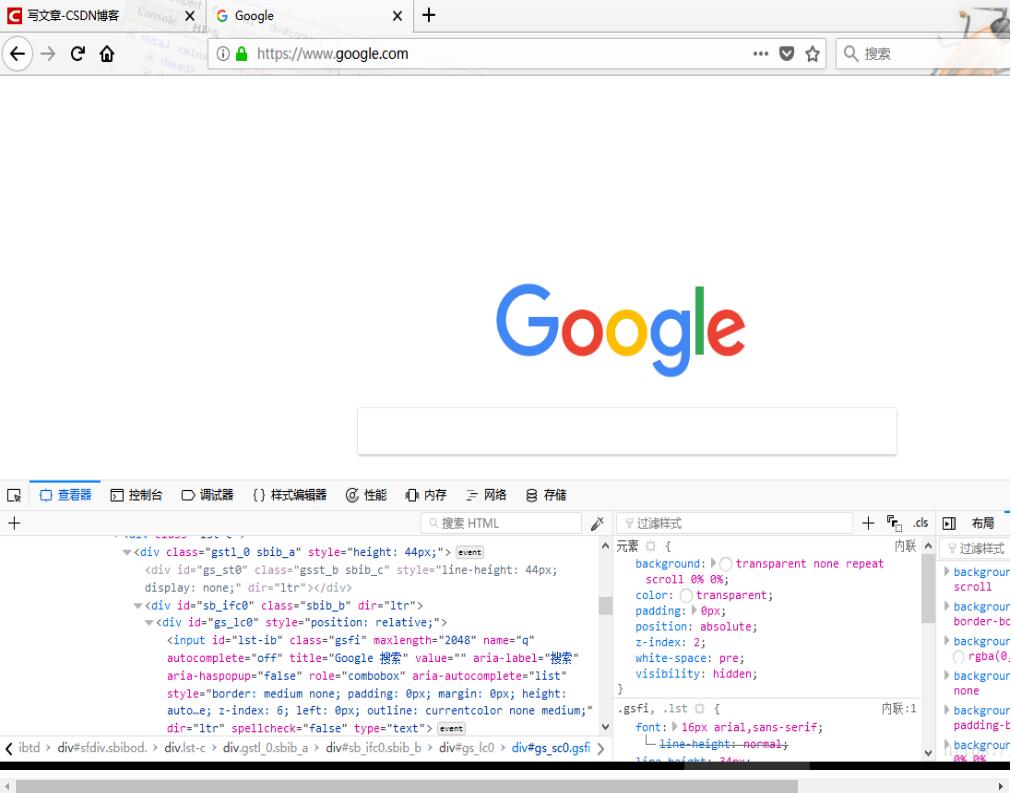Highlight elements matching .gsfi, .lst selector
The image size is (1013, 793).
pyautogui.click(x=700, y=708)
